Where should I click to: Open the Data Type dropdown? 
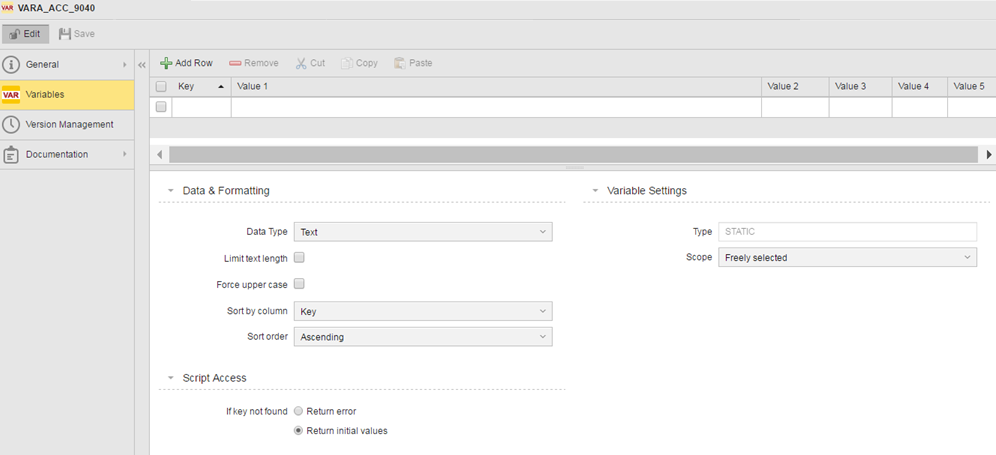pos(424,232)
